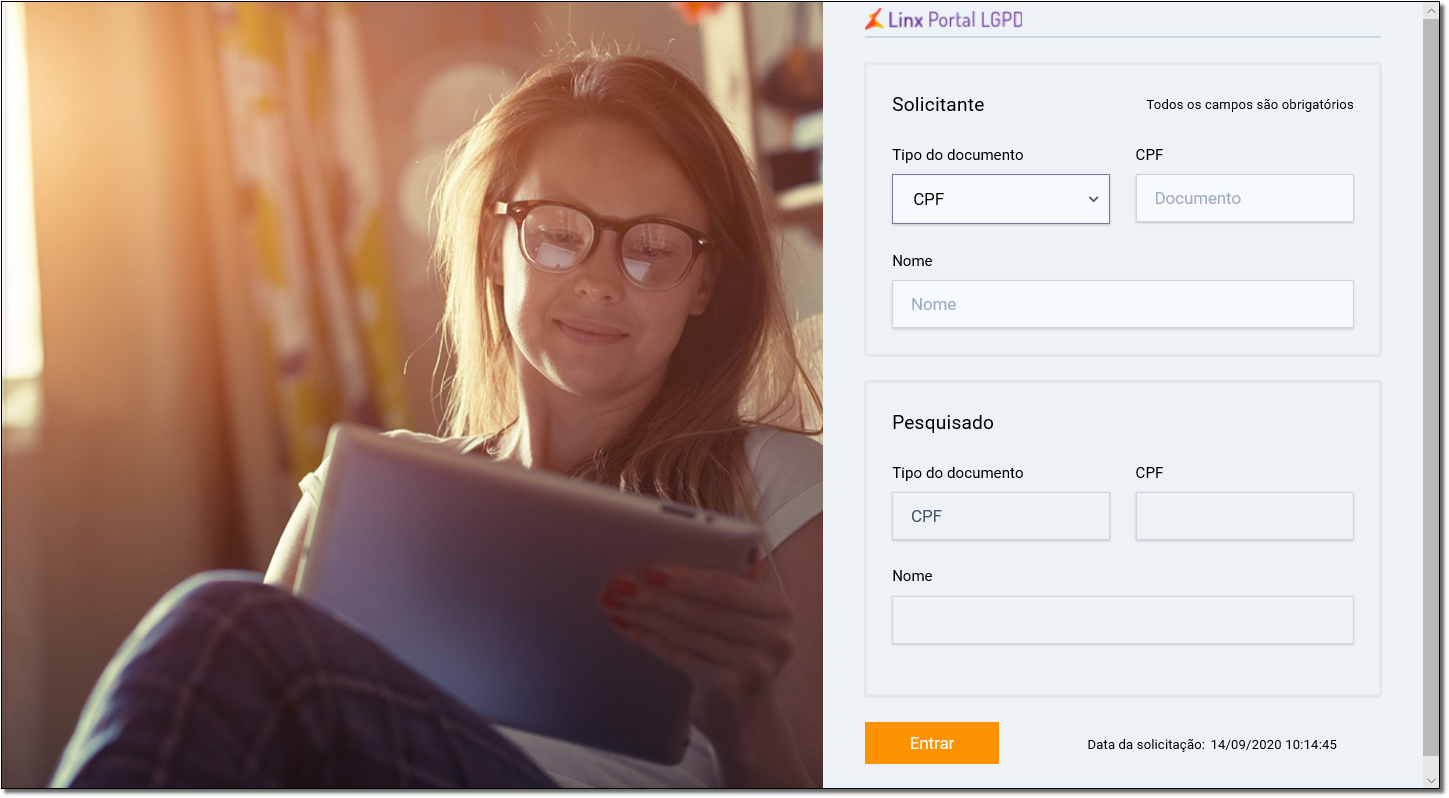Image resolution: width=1449 pixels, height=798 pixels.
Task: Click the 'Nome' label under Solicitante
Action: click(912, 261)
